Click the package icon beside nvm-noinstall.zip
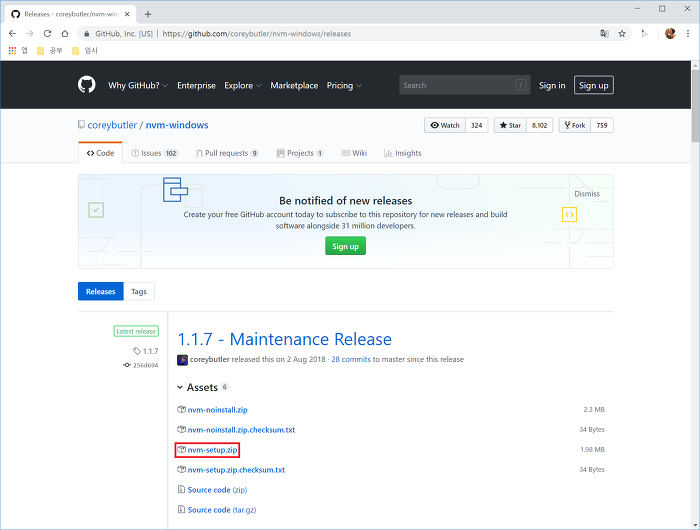700x530 pixels. (181, 409)
